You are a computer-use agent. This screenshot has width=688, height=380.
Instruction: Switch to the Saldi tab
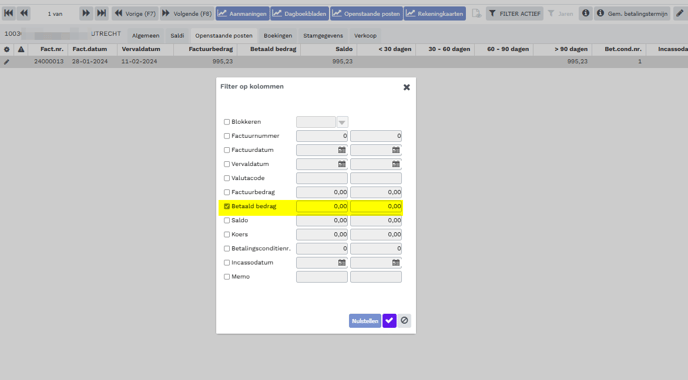click(x=177, y=36)
